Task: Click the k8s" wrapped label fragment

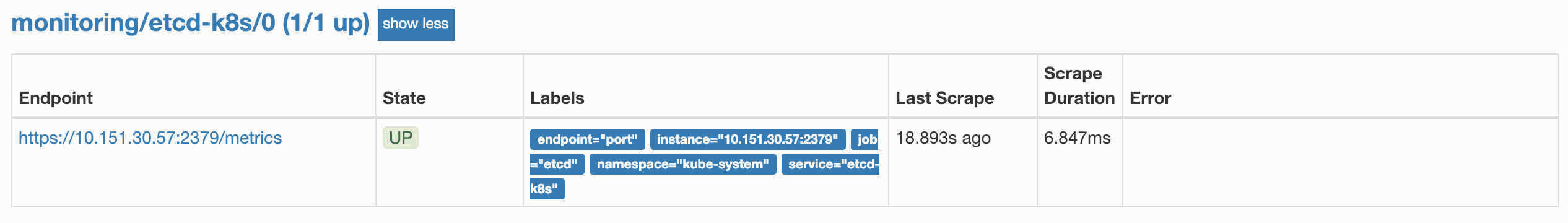Action: [547, 189]
